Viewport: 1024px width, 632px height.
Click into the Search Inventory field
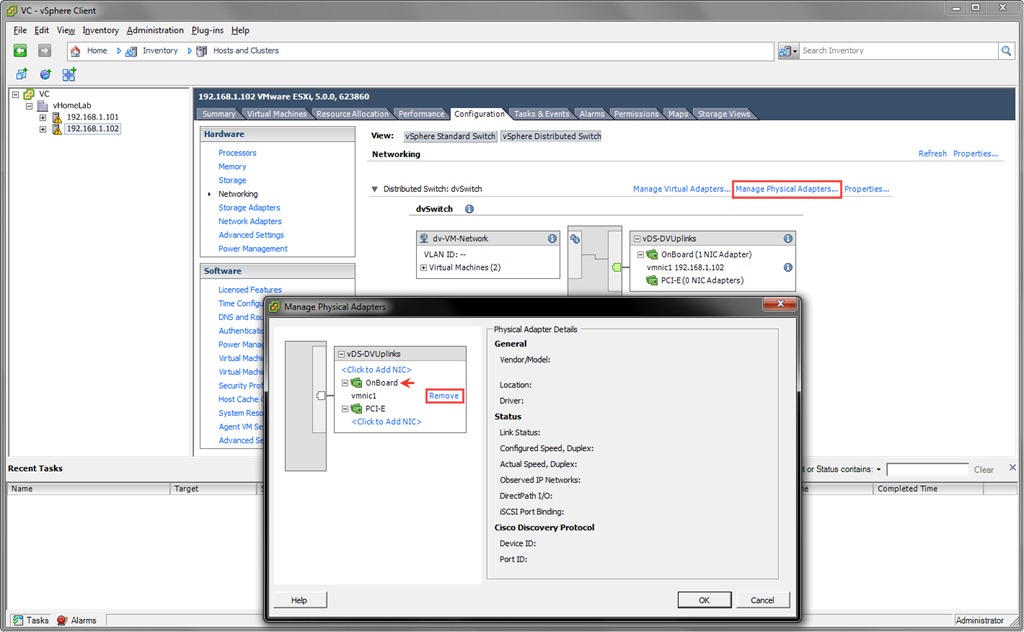[898, 50]
